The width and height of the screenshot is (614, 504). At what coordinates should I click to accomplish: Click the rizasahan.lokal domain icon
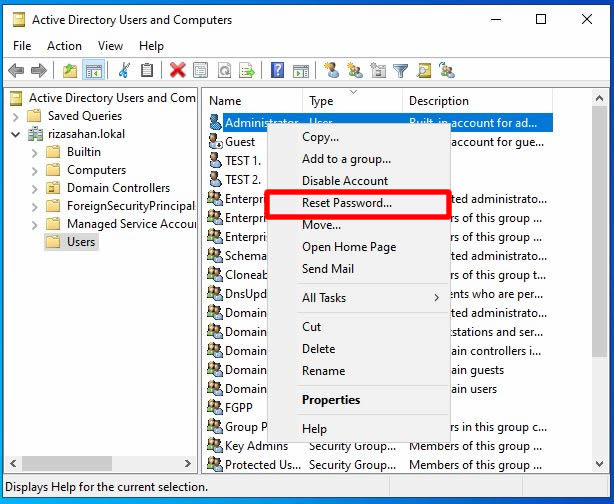coord(36,134)
